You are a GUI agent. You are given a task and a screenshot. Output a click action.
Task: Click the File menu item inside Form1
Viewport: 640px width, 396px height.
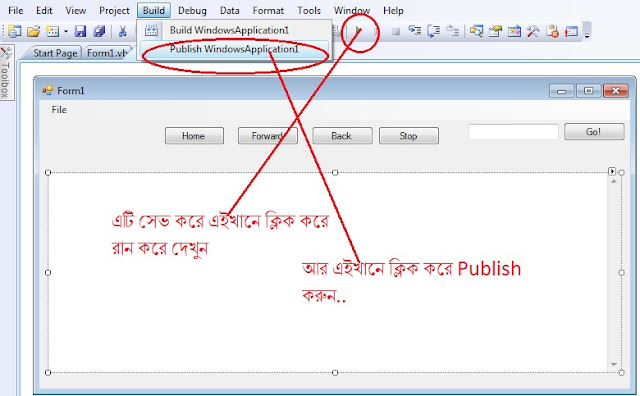pyautogui.click(x=59, y=110)
